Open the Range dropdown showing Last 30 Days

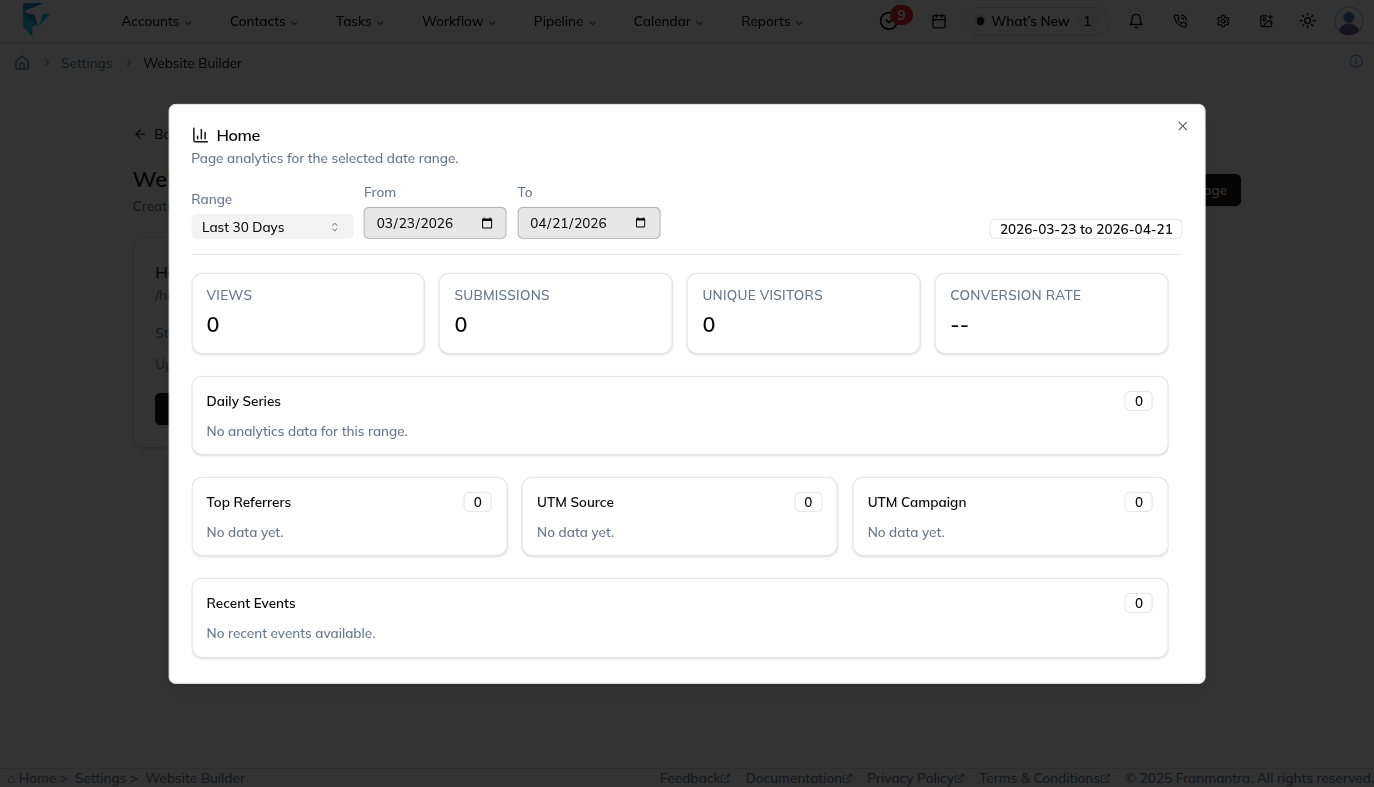pos(272,227)
